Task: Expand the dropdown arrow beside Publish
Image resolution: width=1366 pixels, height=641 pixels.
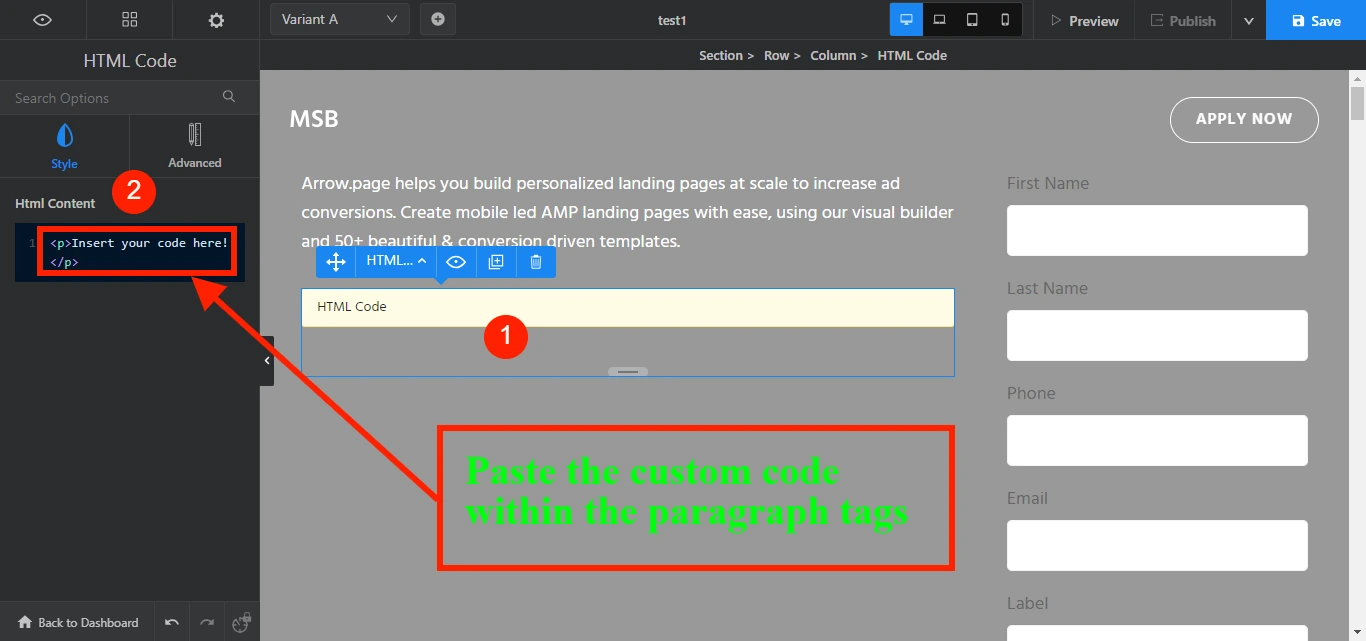Action: [1248, 20]
